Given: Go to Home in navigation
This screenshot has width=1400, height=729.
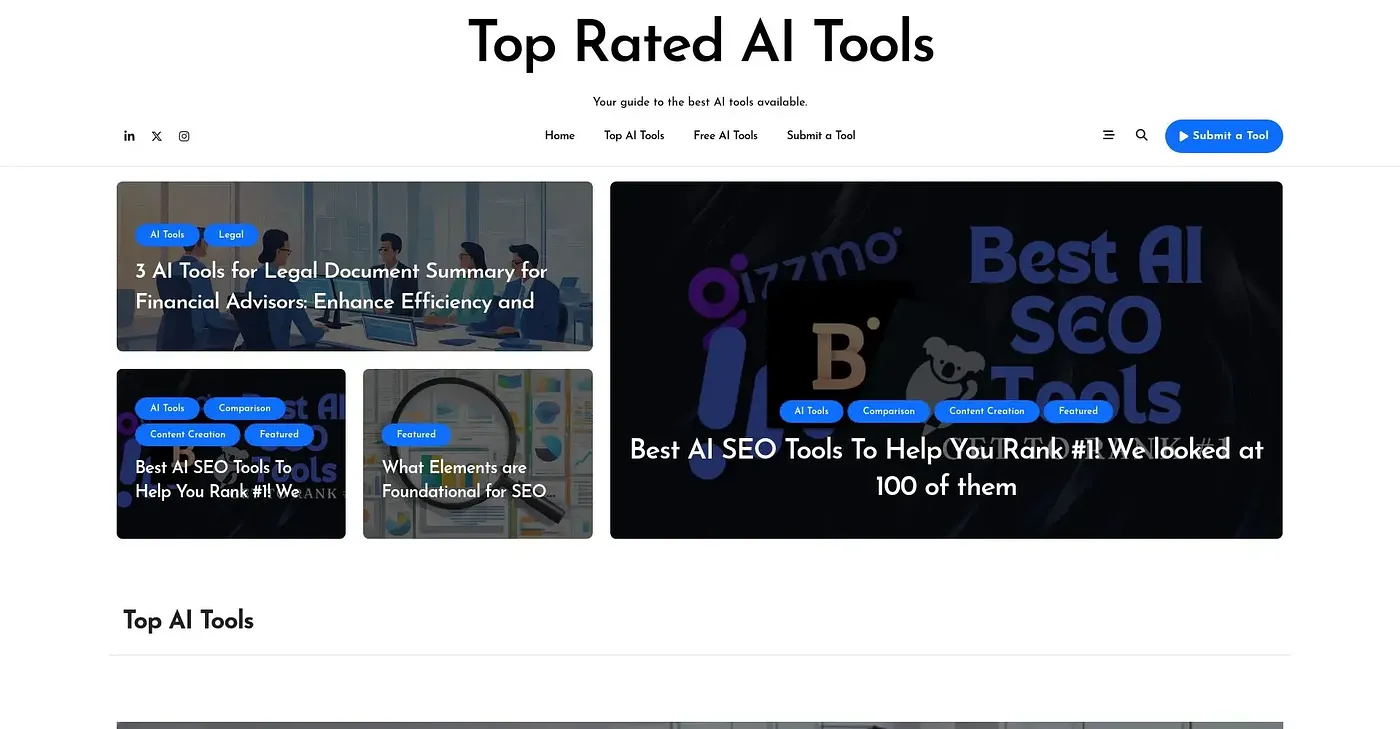Looking at the screenshot, I should coord(560,135).
